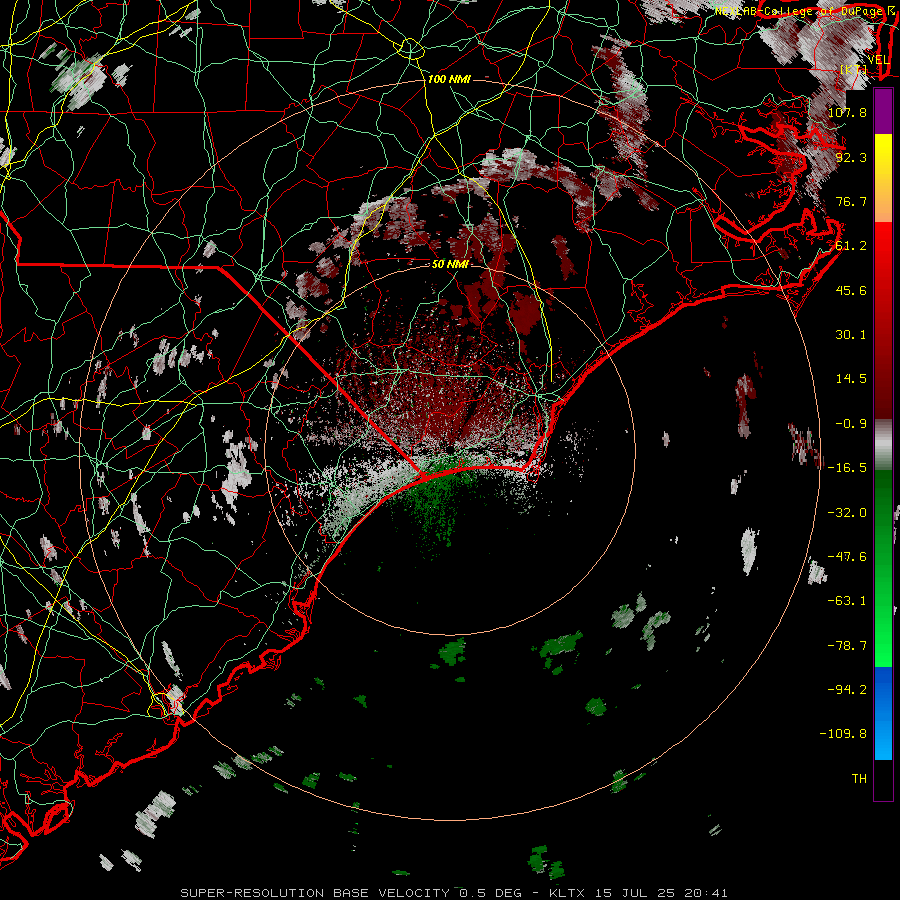Click the -109.8 legend value
900x900 pixels.
point(843,734)
